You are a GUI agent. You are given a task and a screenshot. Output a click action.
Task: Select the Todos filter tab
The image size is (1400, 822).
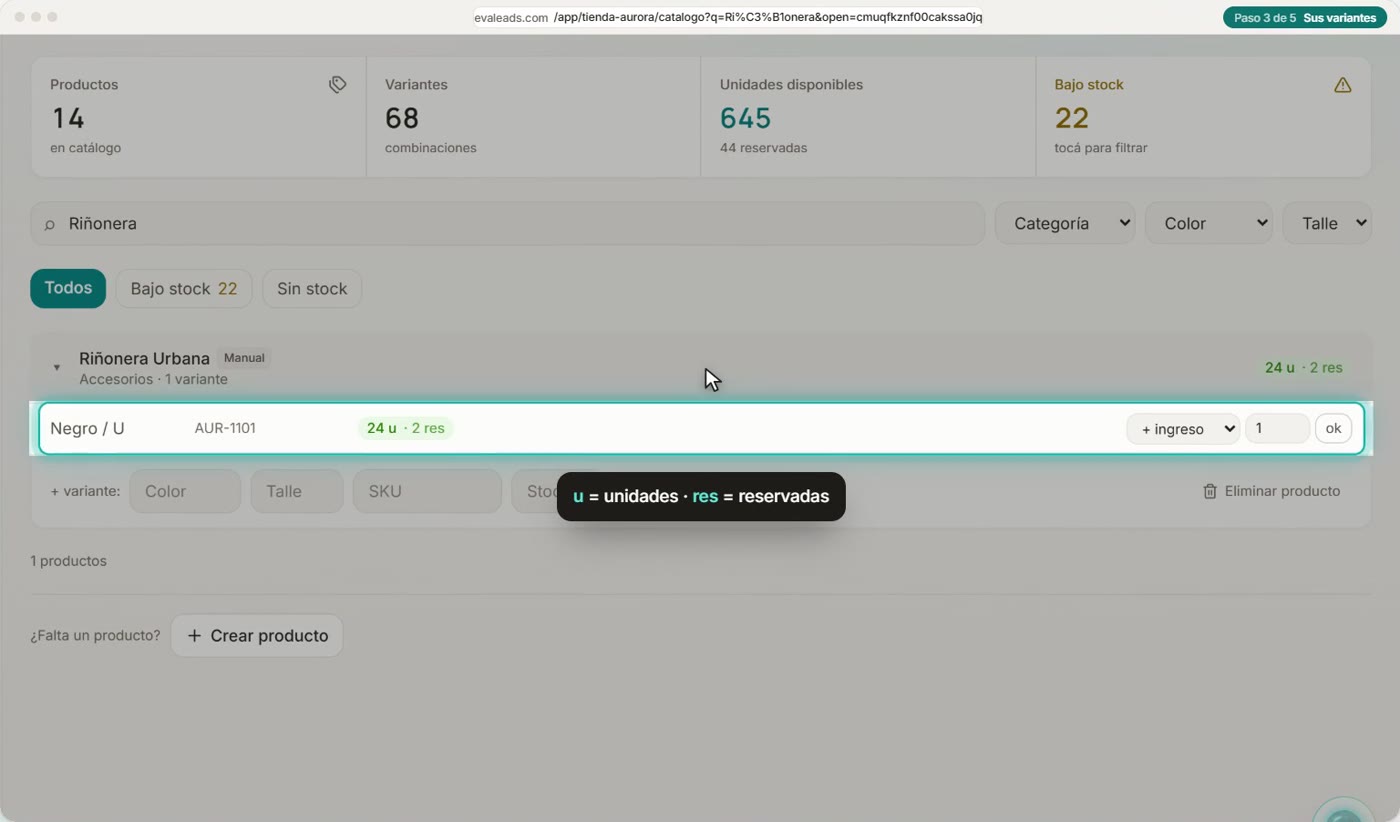tap(68, 288)
